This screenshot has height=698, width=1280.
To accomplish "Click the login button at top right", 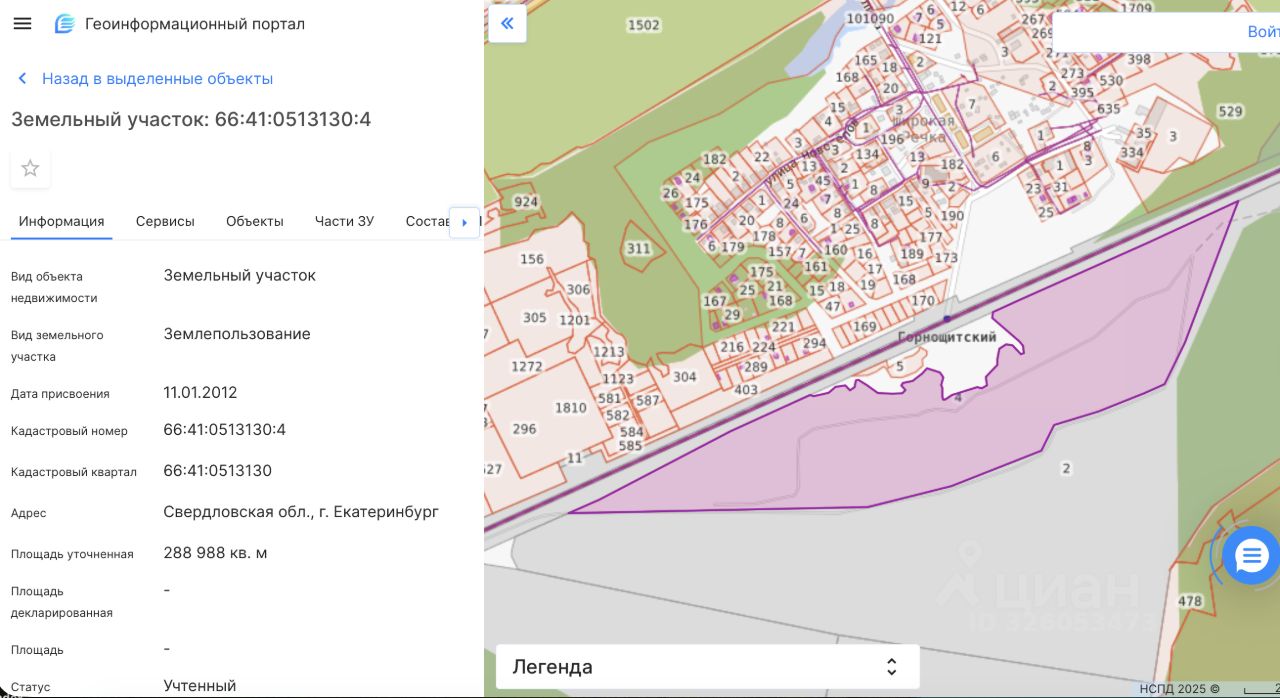I will 1262,32.
